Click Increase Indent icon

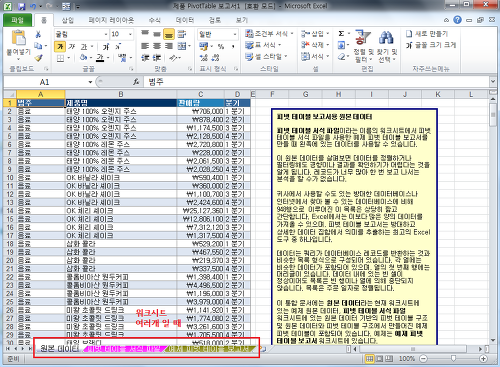coord(157,58)
